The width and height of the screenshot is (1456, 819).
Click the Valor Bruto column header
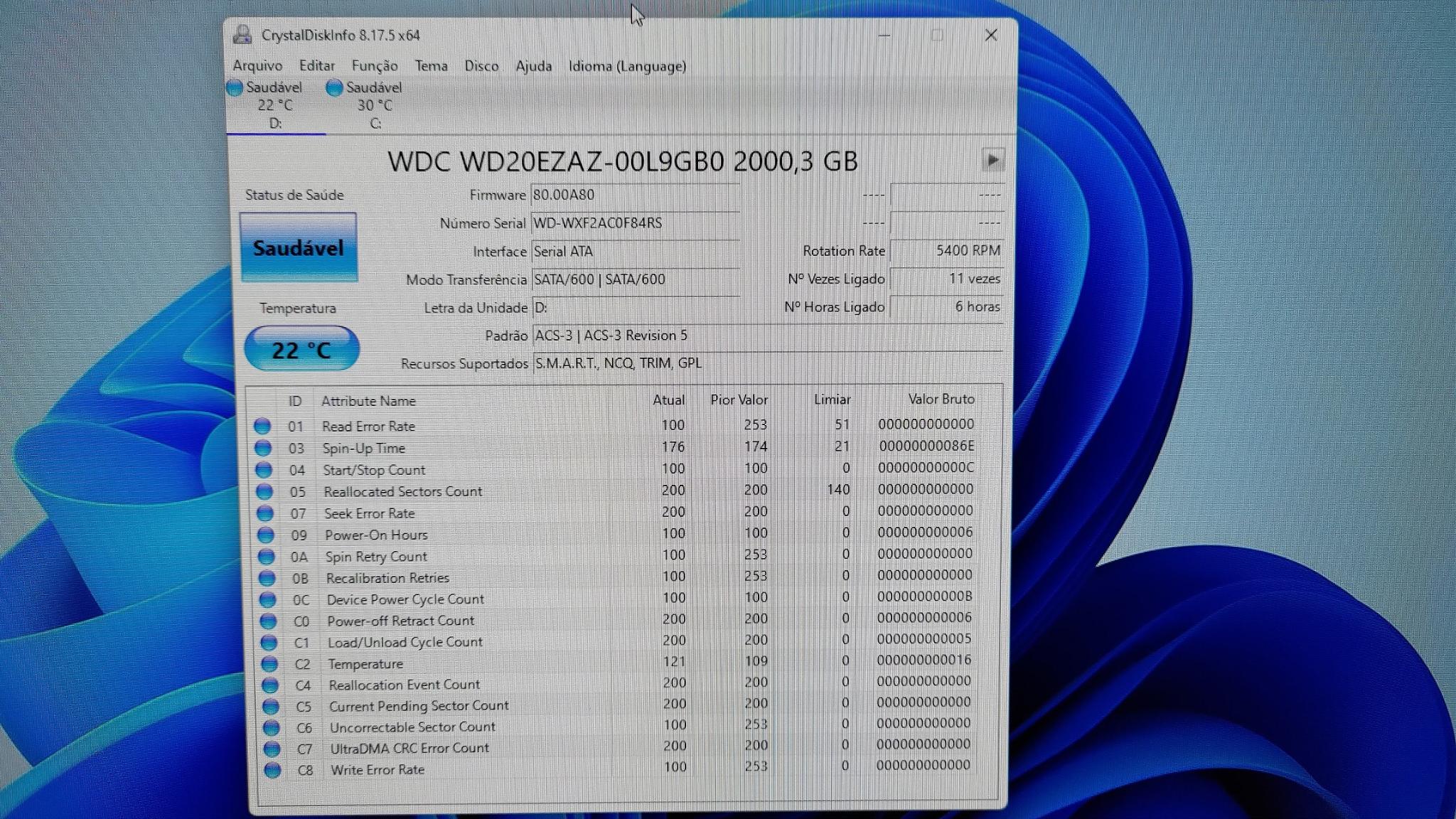point(941,399)
